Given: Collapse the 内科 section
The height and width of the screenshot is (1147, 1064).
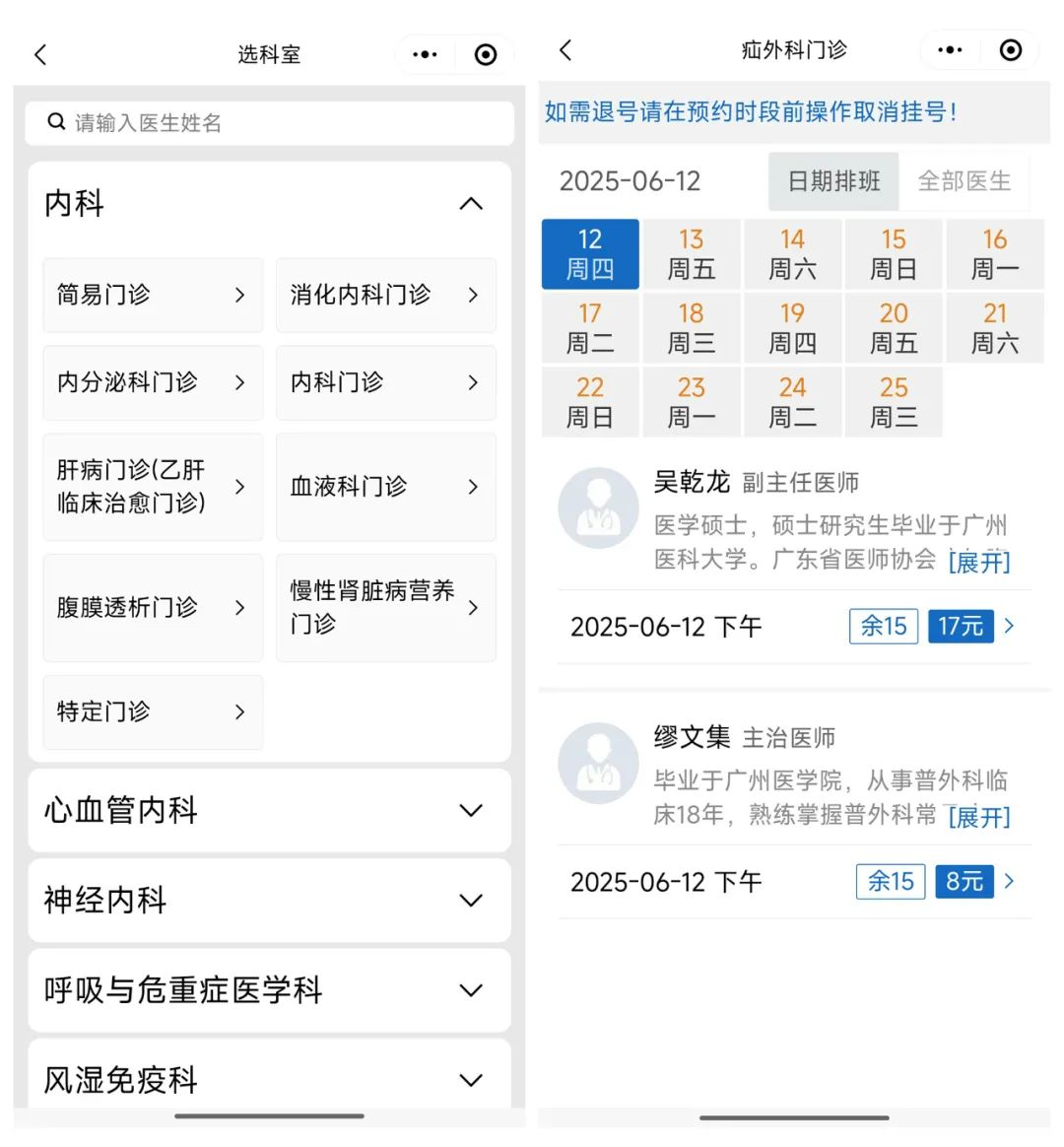Looking at the screenshot, I should coord(471,204).
